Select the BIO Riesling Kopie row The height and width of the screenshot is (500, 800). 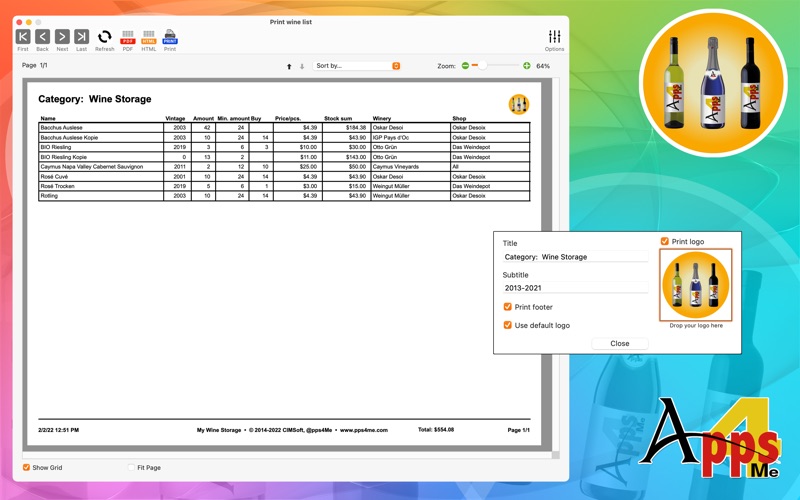pos(284,157)
